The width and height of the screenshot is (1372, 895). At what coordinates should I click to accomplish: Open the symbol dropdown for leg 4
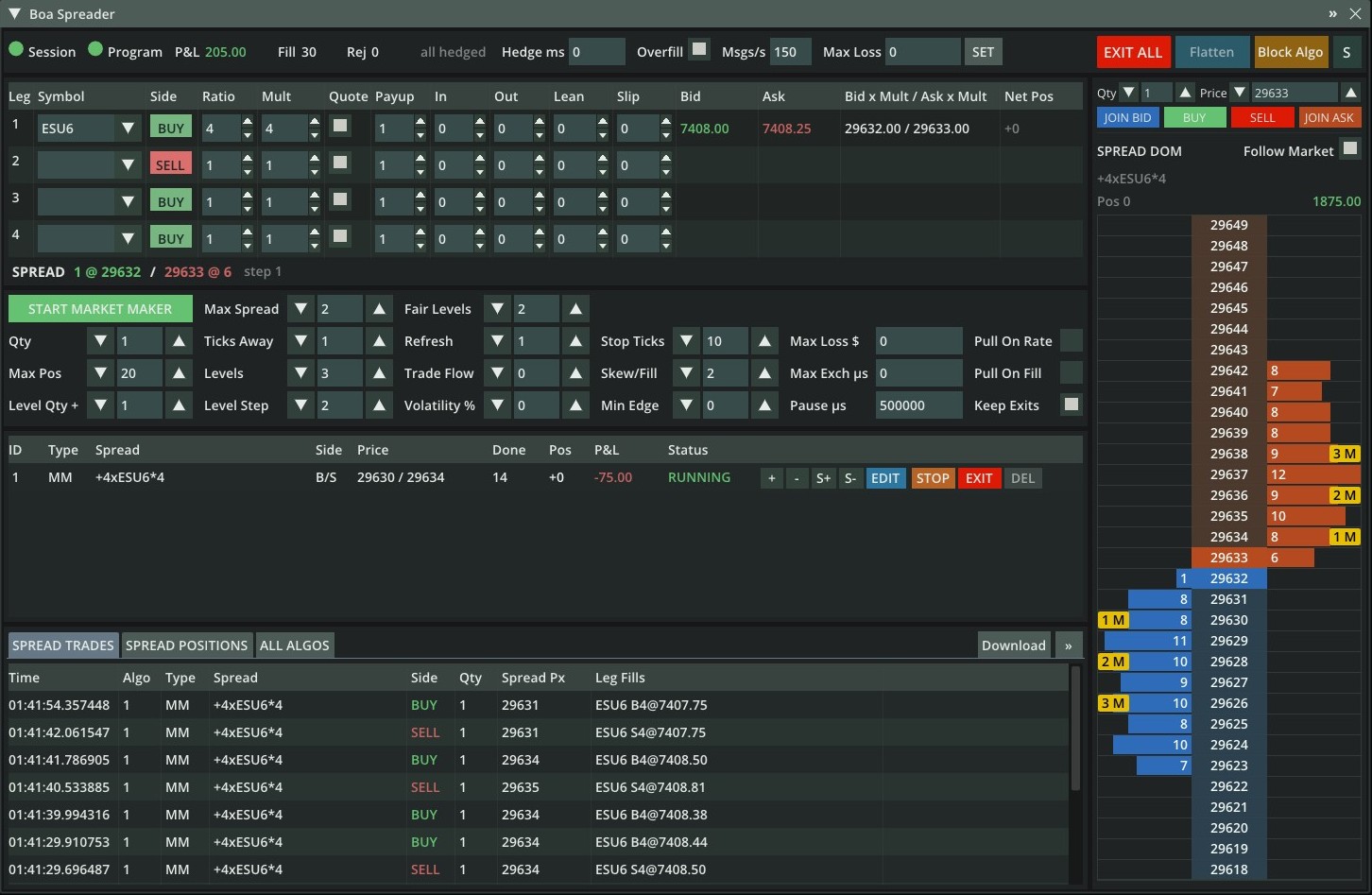[x=128, y=239]
